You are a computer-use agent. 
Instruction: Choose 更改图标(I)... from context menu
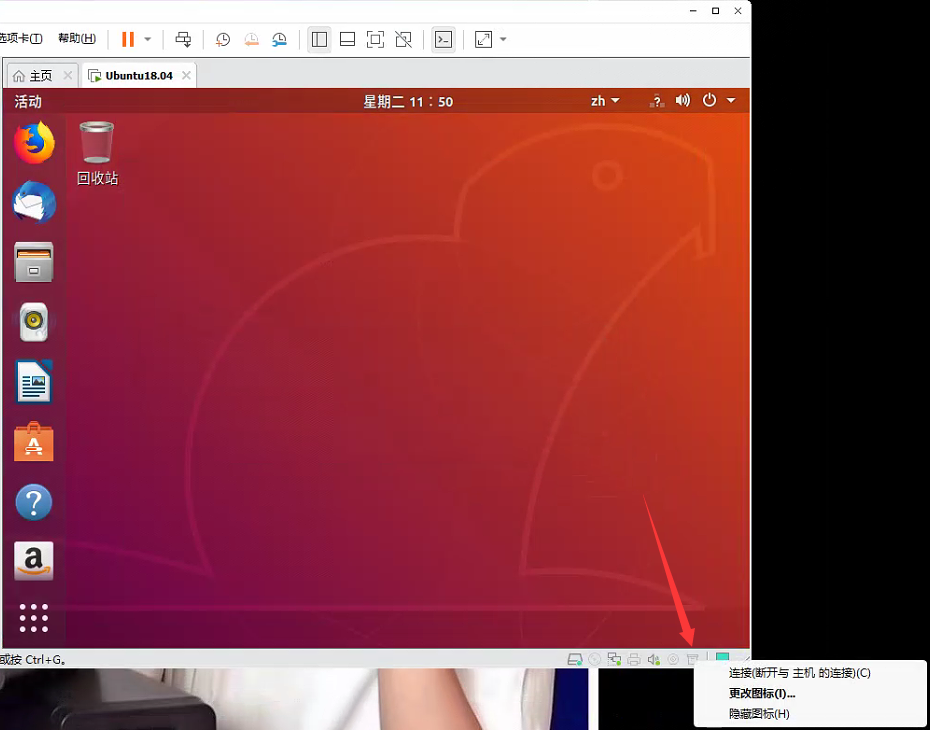tap(762, 693)
